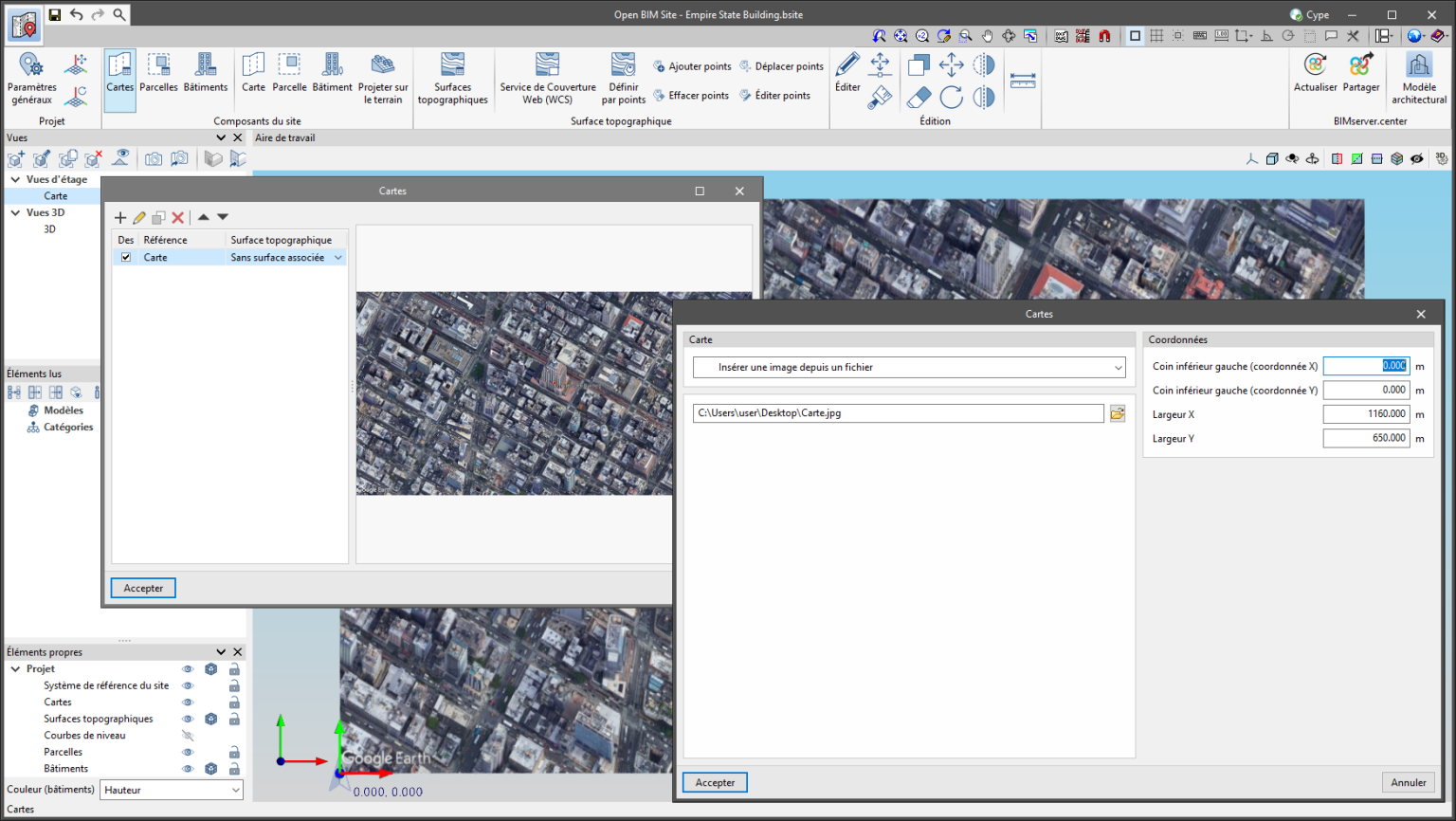Toggle visibility of Parcelles layer
This screenshot has height=821, width=1456.
188,753
